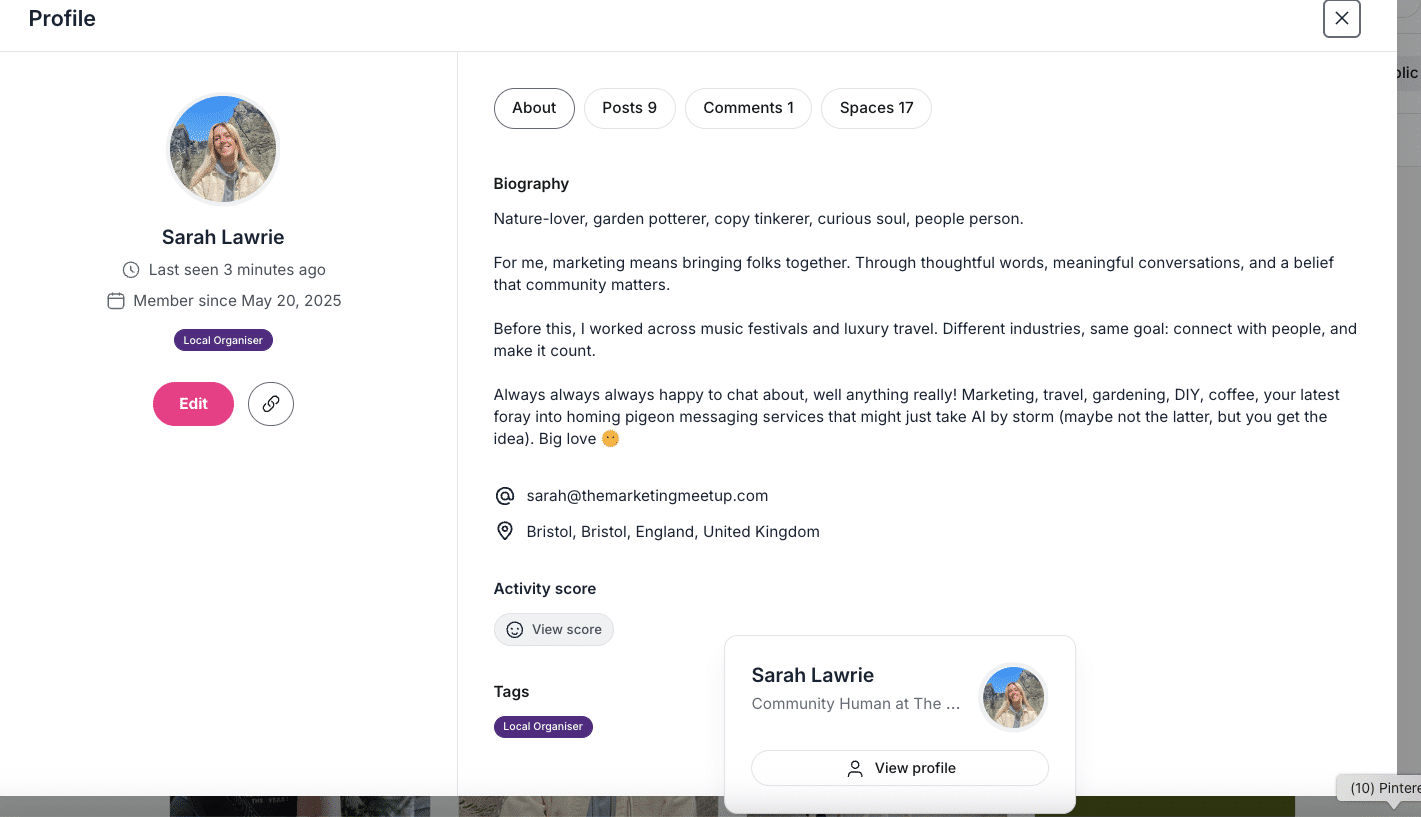1421x817 pixels.
Task: Click the pink Edit button
Action: (193, 404)
